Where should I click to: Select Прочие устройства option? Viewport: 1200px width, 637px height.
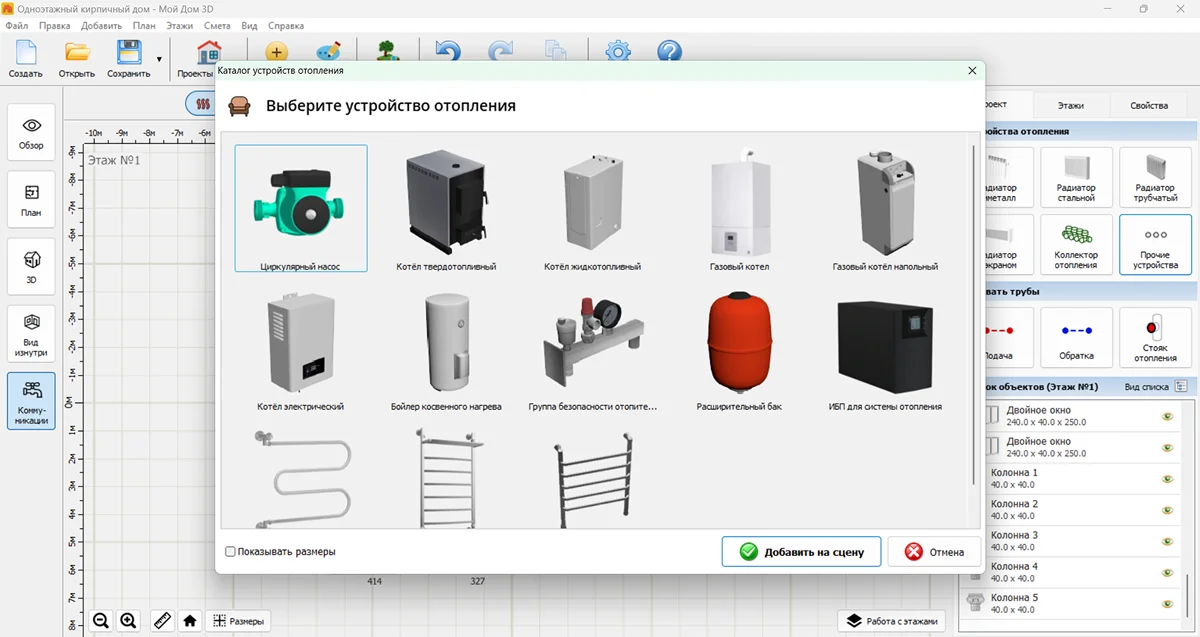click(x=1155, y=245)
